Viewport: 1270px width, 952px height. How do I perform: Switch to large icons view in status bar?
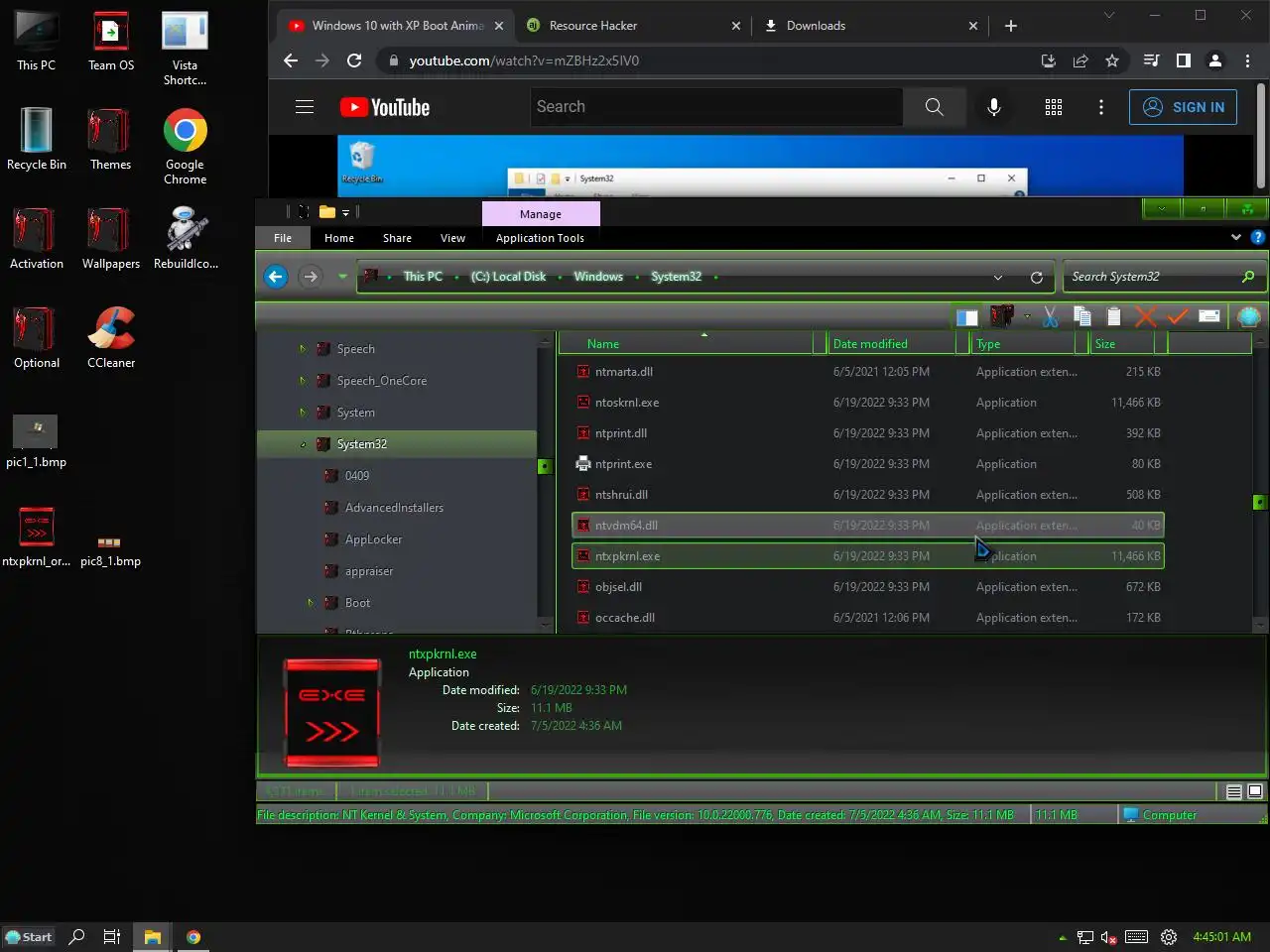click(1255, 791)
